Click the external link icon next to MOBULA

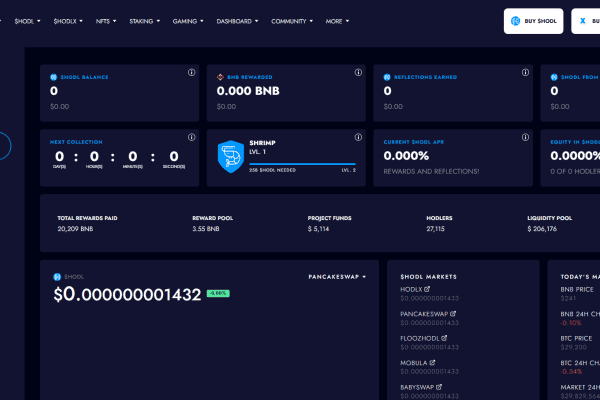[x=432, y=362]
